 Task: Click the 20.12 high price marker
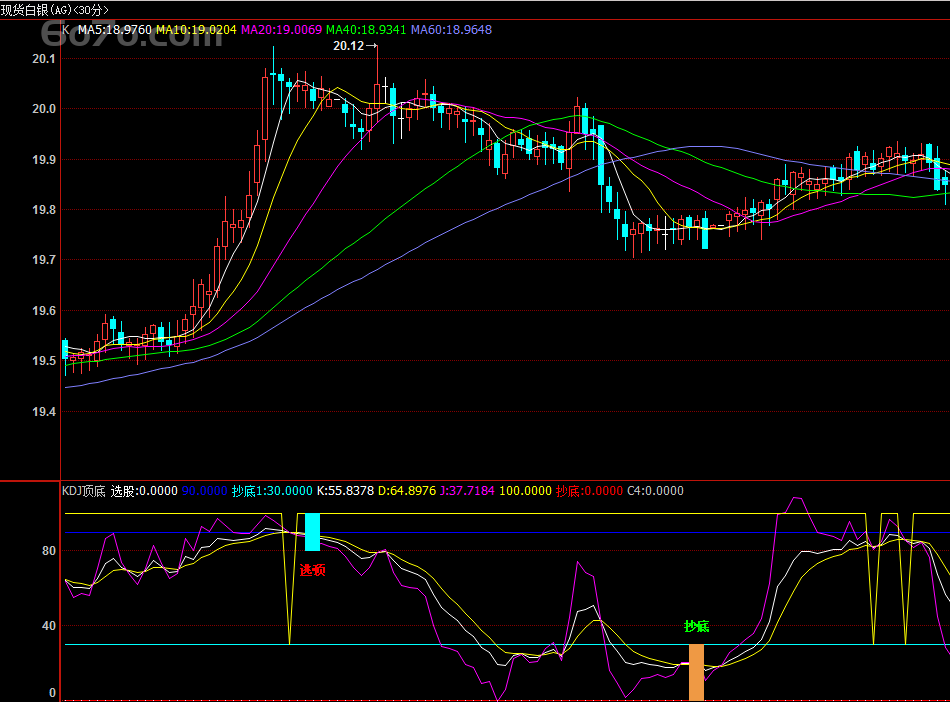point(350,46)
